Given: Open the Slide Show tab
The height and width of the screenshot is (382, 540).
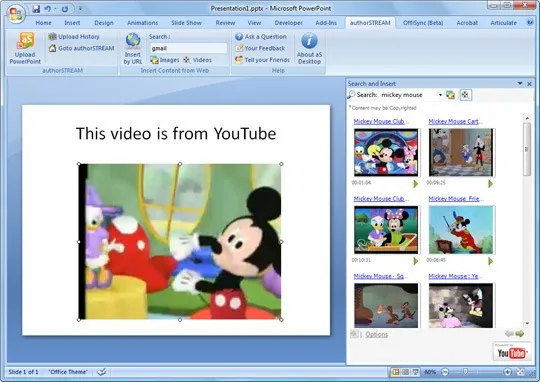Looking at the screenshot, I should [x=186, y=23].
